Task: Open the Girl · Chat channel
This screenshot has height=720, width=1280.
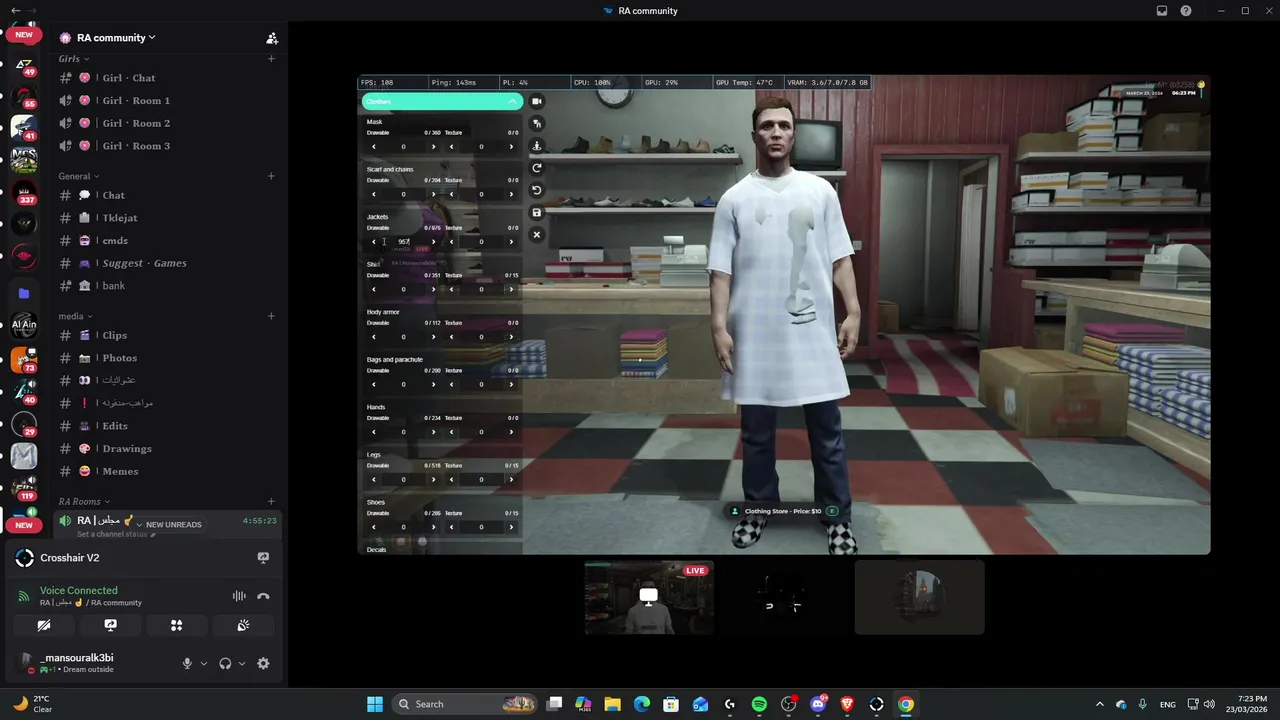Action: pyautogui.click(x=167, y=78)
